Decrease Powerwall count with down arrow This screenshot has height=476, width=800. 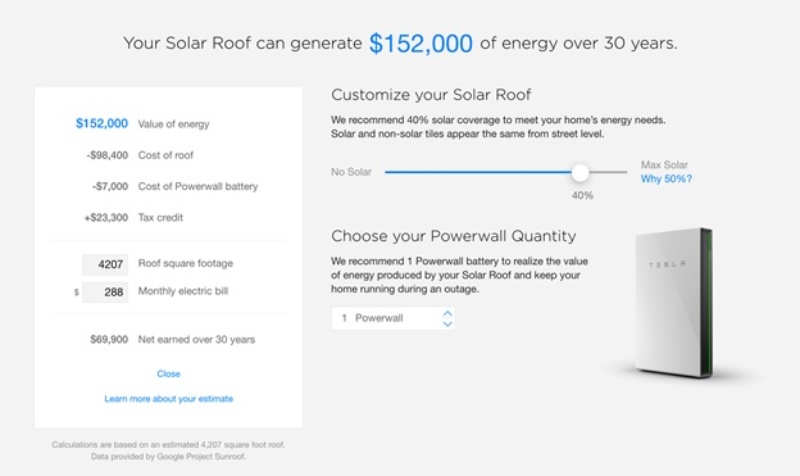pos(447,324)
